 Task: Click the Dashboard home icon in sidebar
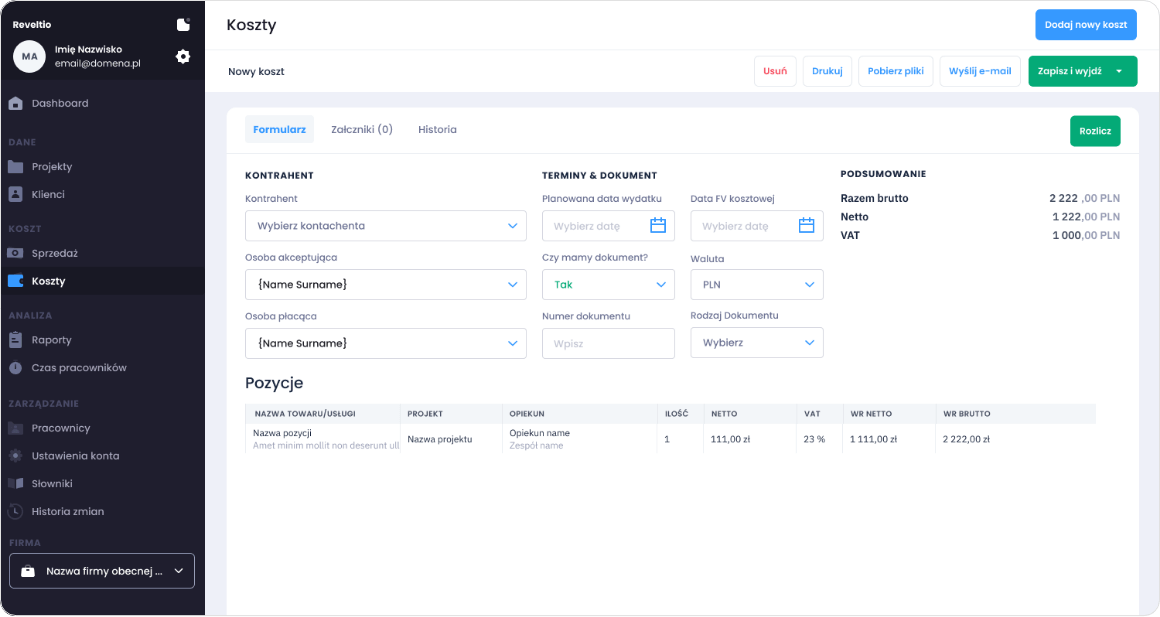click(15, 103)
